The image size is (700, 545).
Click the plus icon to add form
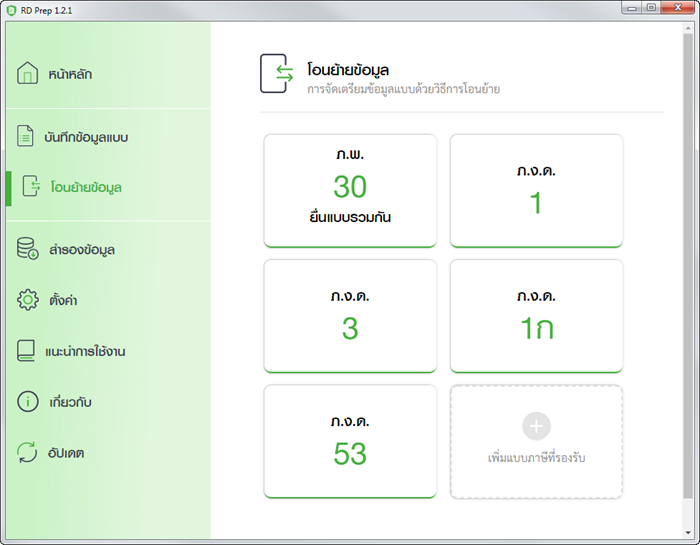tap(536, 426)
